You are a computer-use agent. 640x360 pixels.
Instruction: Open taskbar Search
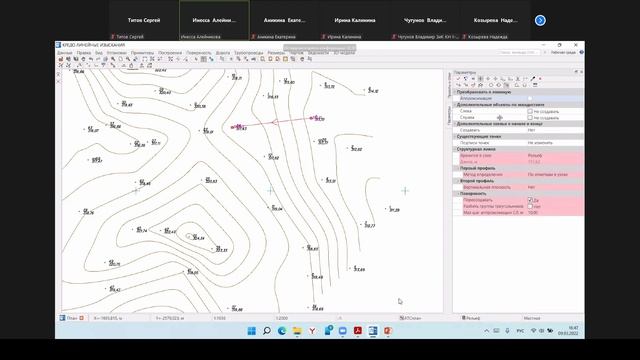pos(267,331)
